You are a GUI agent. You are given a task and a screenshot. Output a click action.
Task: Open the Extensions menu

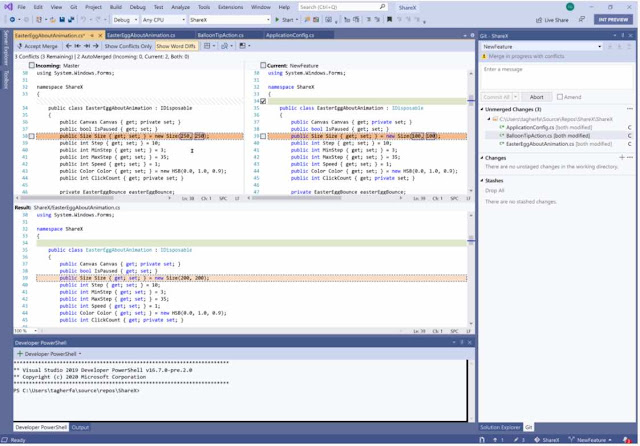coord(231,7)
